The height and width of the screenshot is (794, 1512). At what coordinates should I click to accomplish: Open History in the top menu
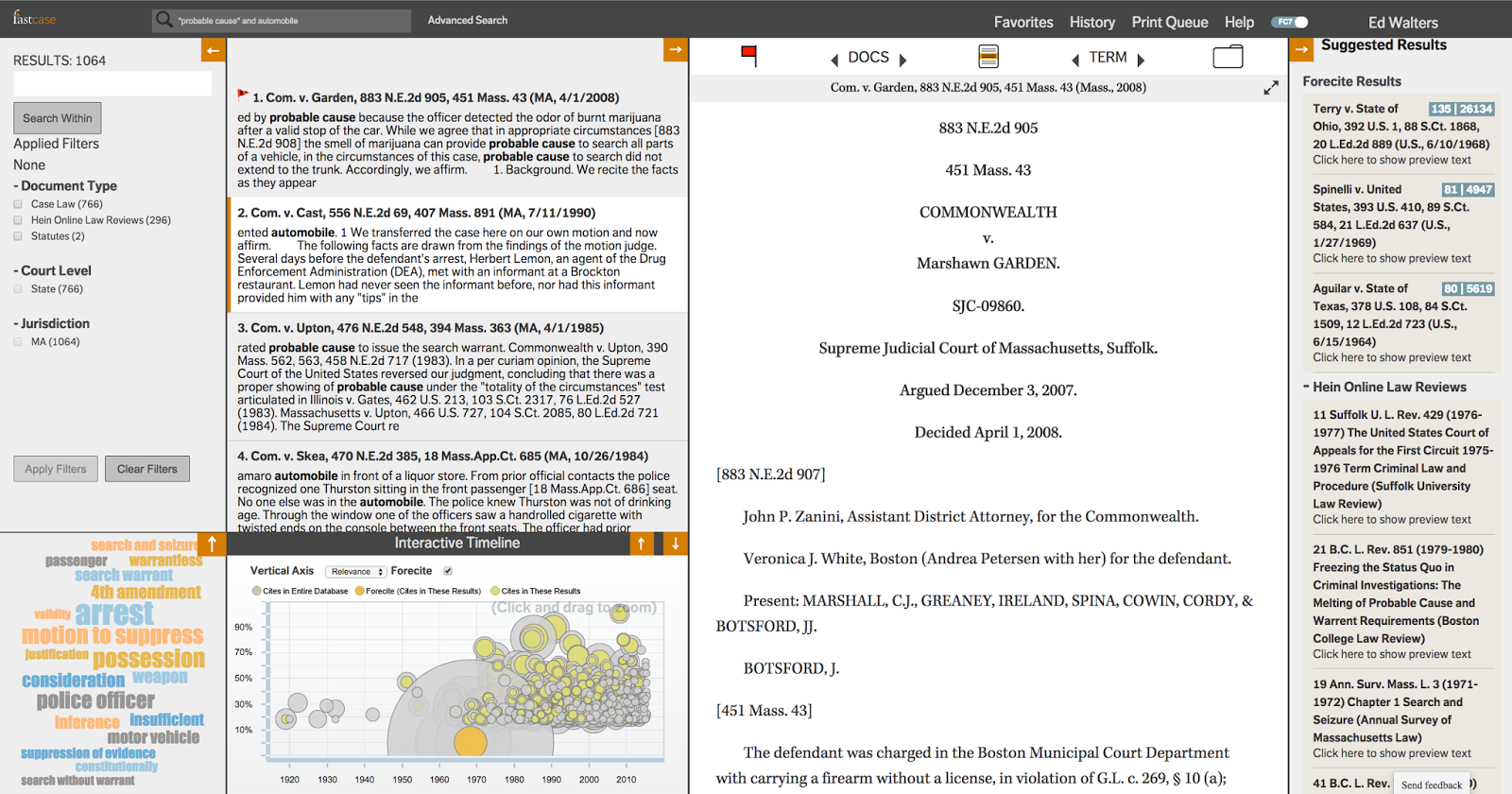point(1092,22)
